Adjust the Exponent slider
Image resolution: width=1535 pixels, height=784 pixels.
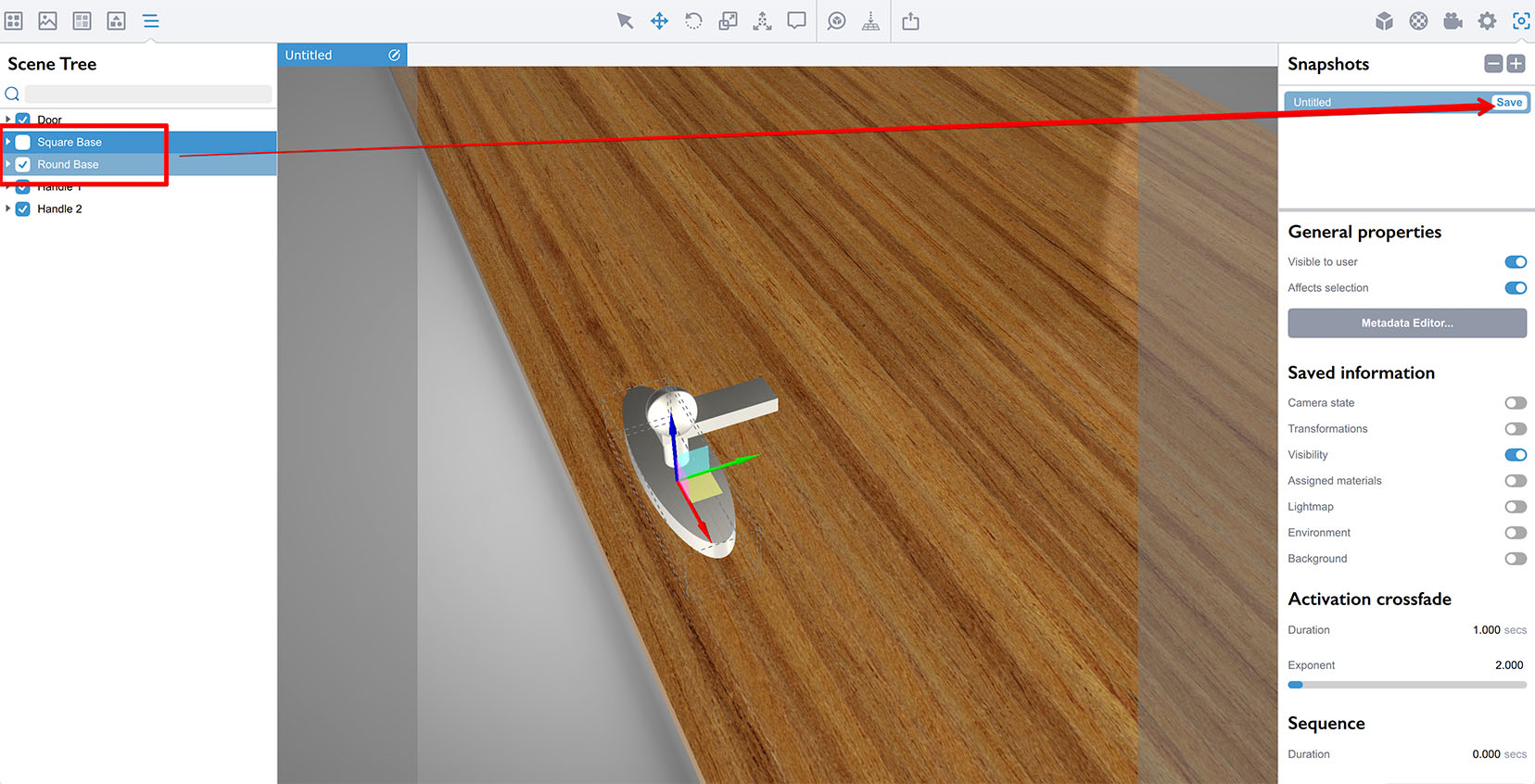[x=1407, y=685]
